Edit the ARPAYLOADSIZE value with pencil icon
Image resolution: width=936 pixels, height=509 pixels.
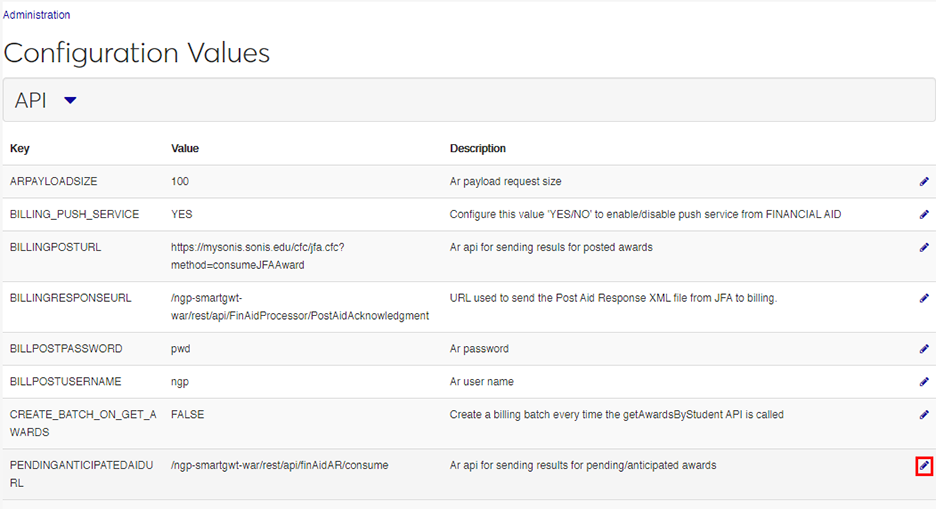(924, 182)
